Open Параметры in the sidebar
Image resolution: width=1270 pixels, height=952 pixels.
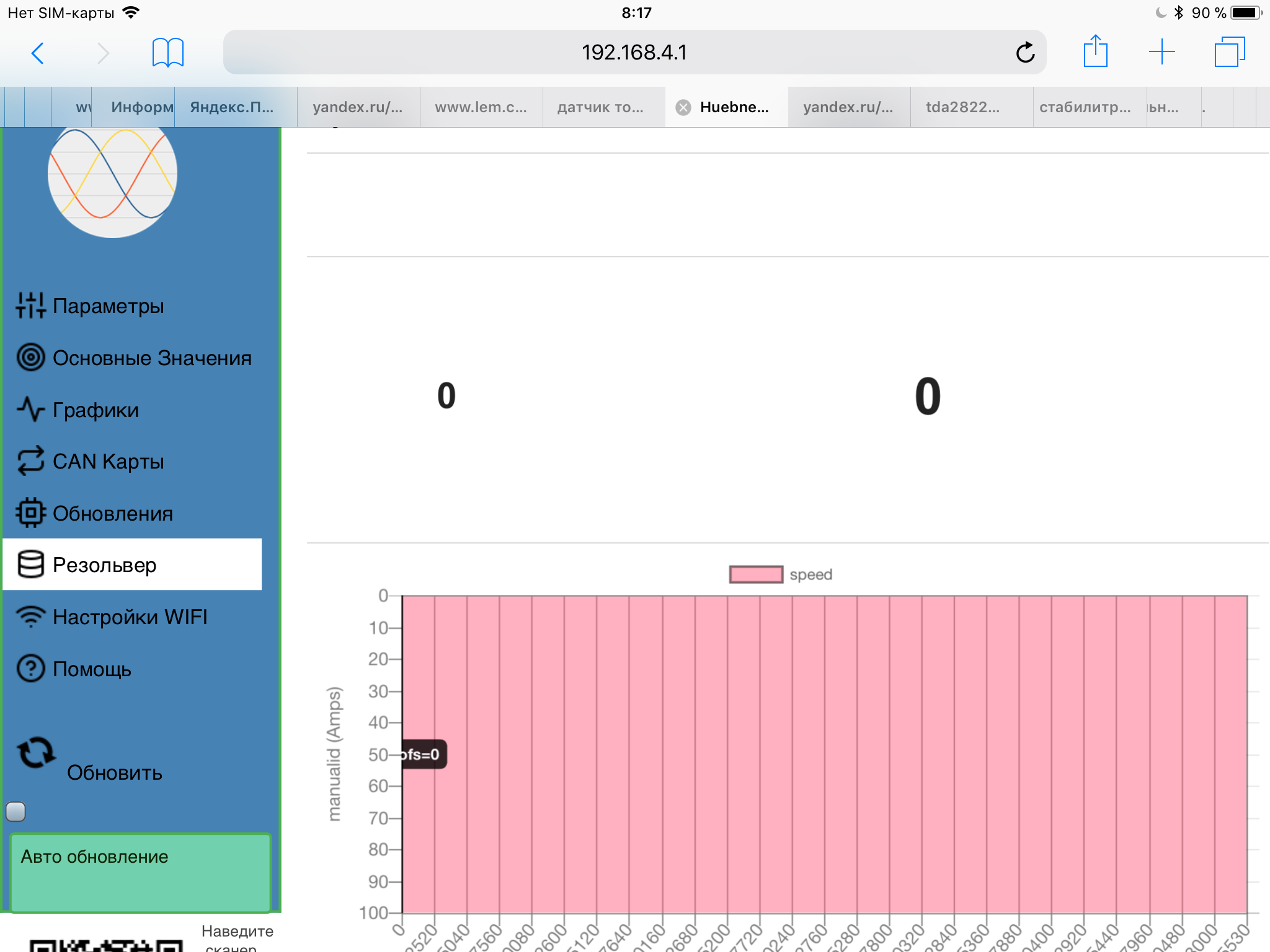(107, 306)
